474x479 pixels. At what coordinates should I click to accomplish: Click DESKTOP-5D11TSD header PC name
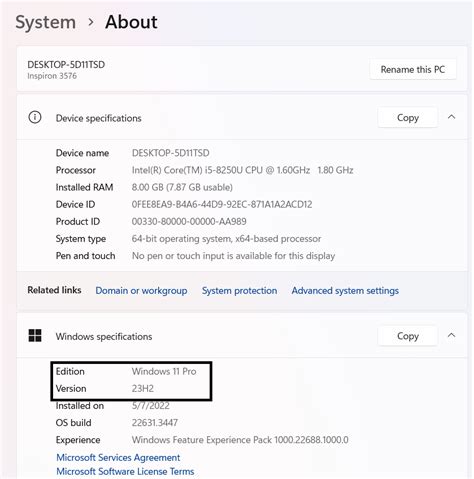coord(66,64)
